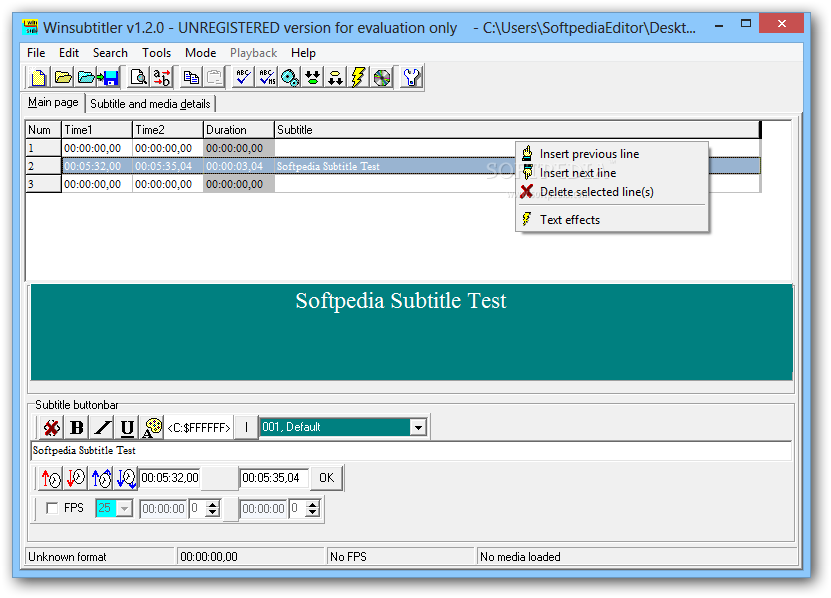
Task: Apply underline with the U button
Action: pyautogui.click(x=127, y=427)
